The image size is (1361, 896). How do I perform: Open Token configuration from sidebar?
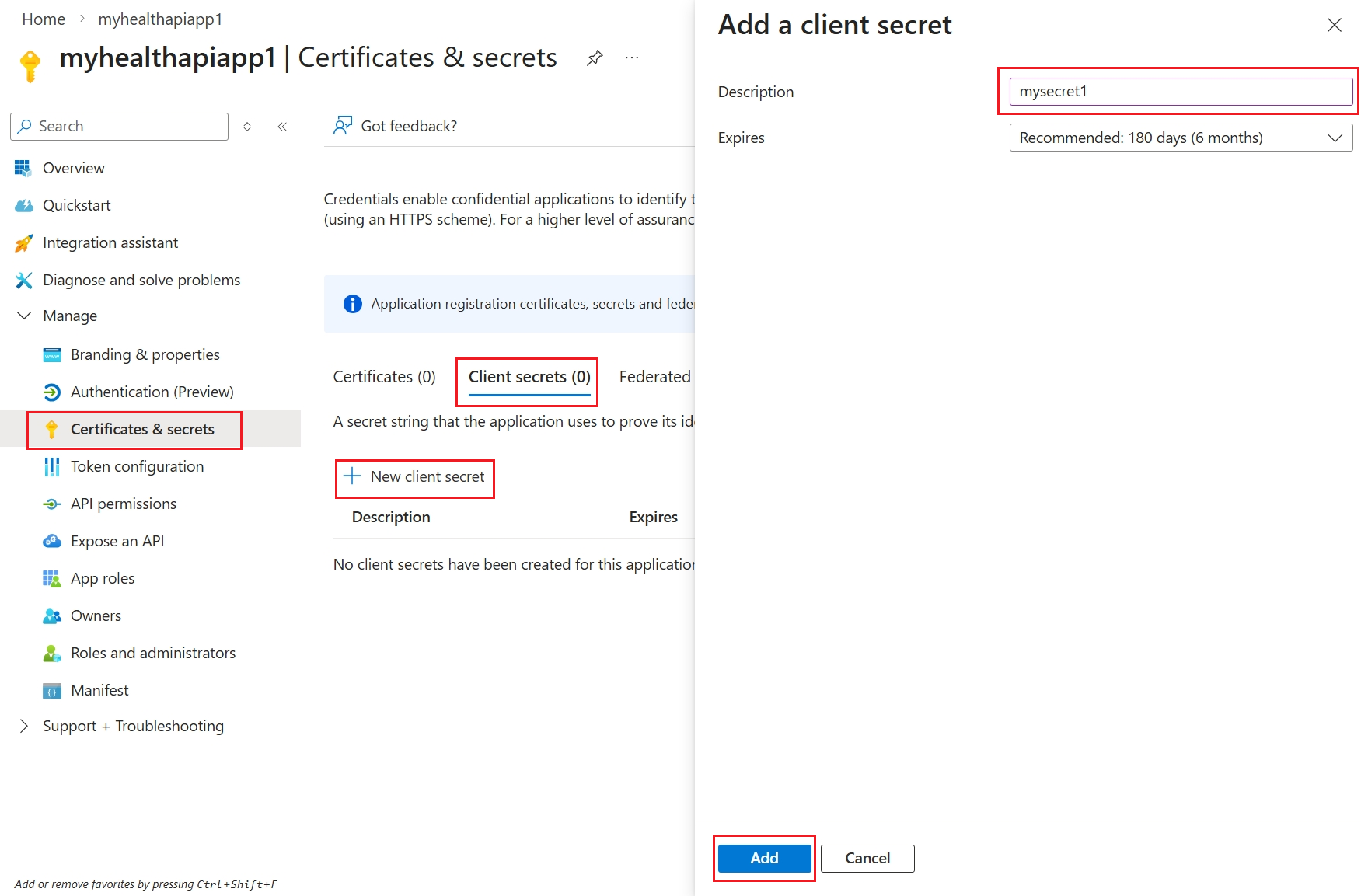pos(137,466)
